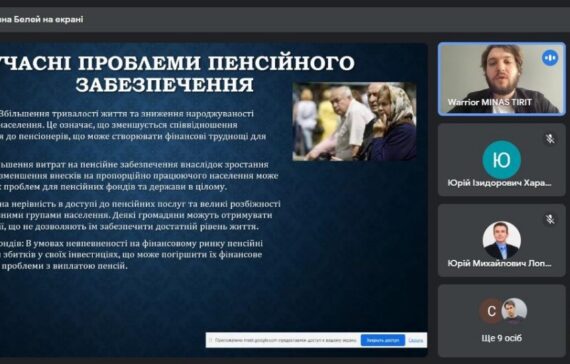Click the small photo avatar beside C
The width and height of the screenshot is (570, 364).
(x=514, y=310)
